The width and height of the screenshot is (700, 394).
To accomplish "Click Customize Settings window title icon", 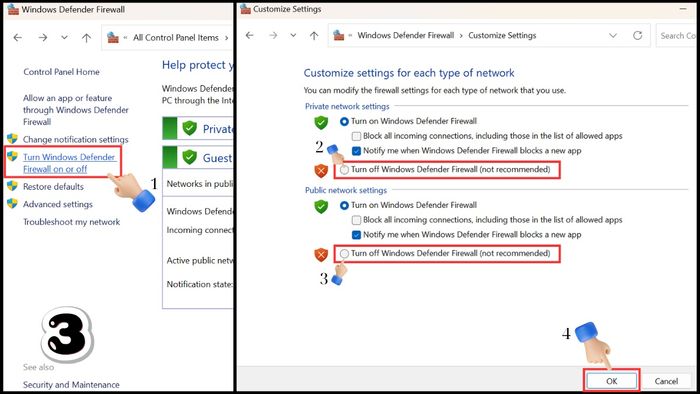I will (x=246, y=9).
